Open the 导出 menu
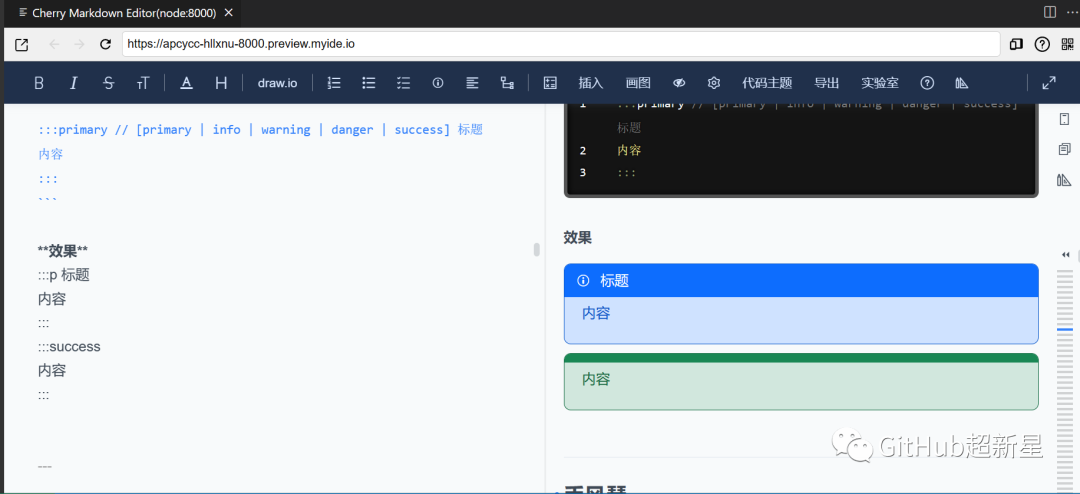1080x494 pixels. coord(827,83)
